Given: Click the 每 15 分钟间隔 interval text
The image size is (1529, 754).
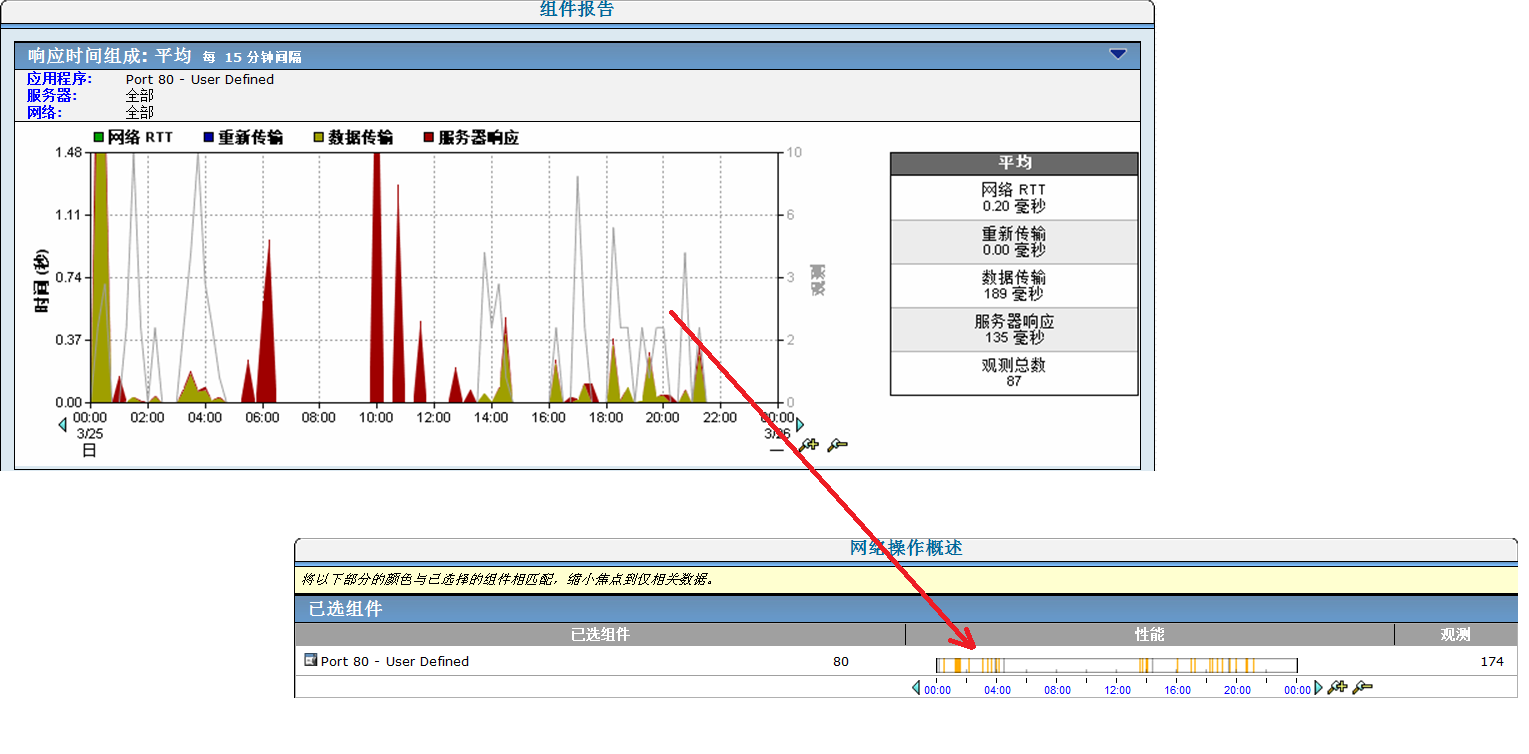Looking at the screenshot, I should tap(252, 57).
